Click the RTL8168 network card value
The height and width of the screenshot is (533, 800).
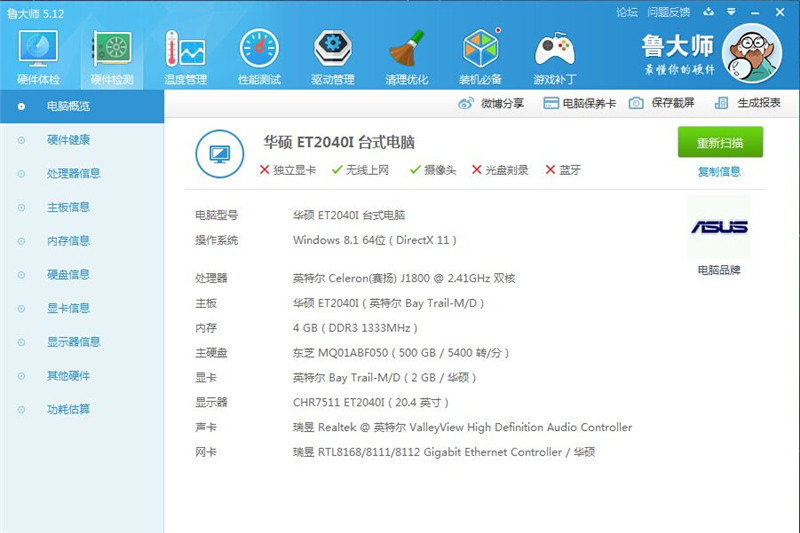coord(444,452)
